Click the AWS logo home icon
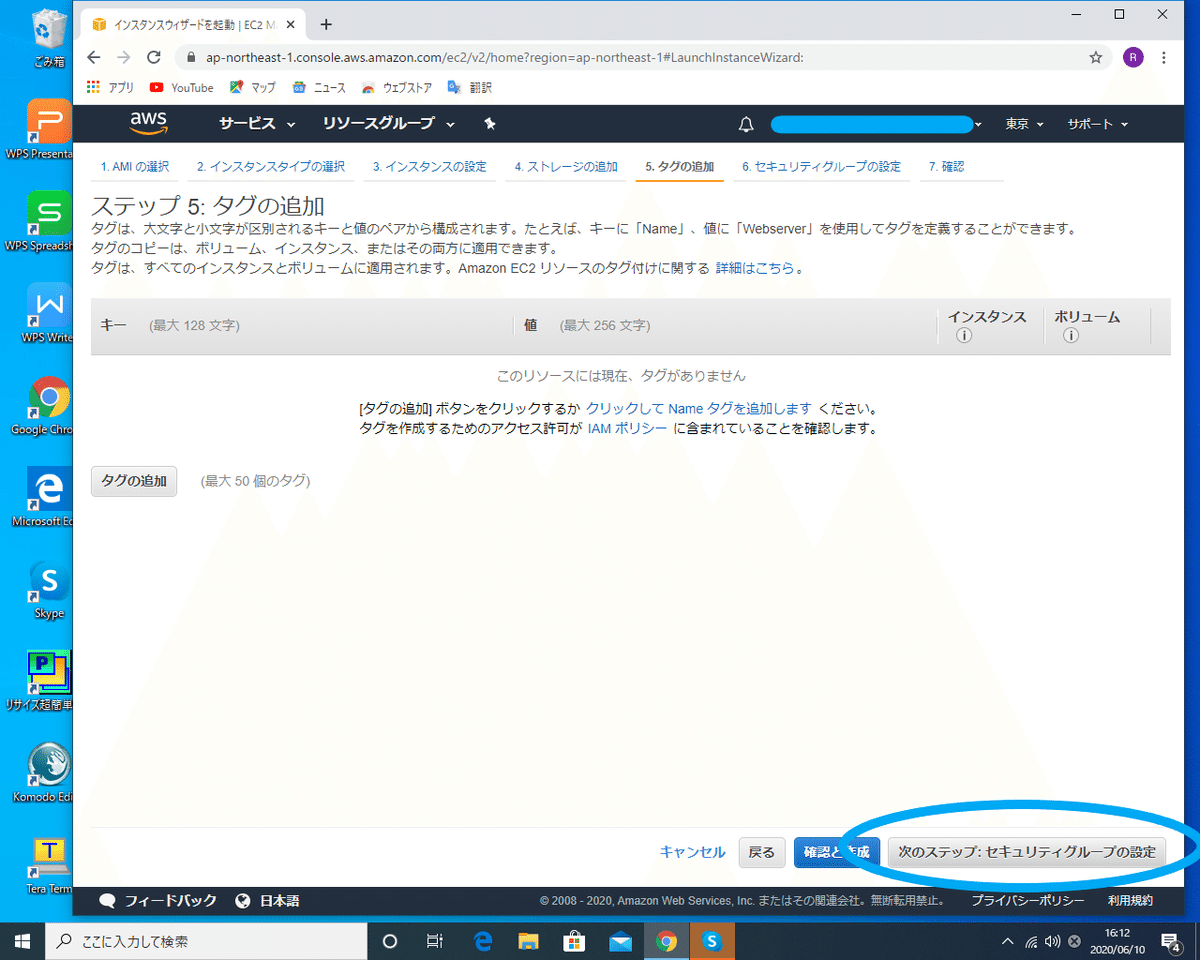This screenshot has width=1200, height=960. (148, 123)
